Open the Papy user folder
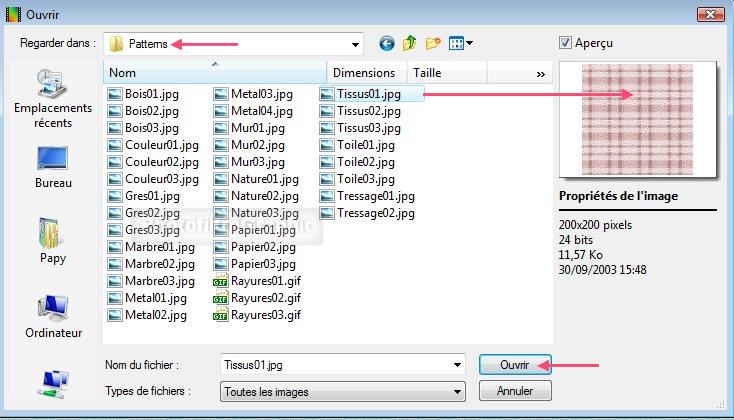Viewport: 734px width, 420px height. click(52, 242)
